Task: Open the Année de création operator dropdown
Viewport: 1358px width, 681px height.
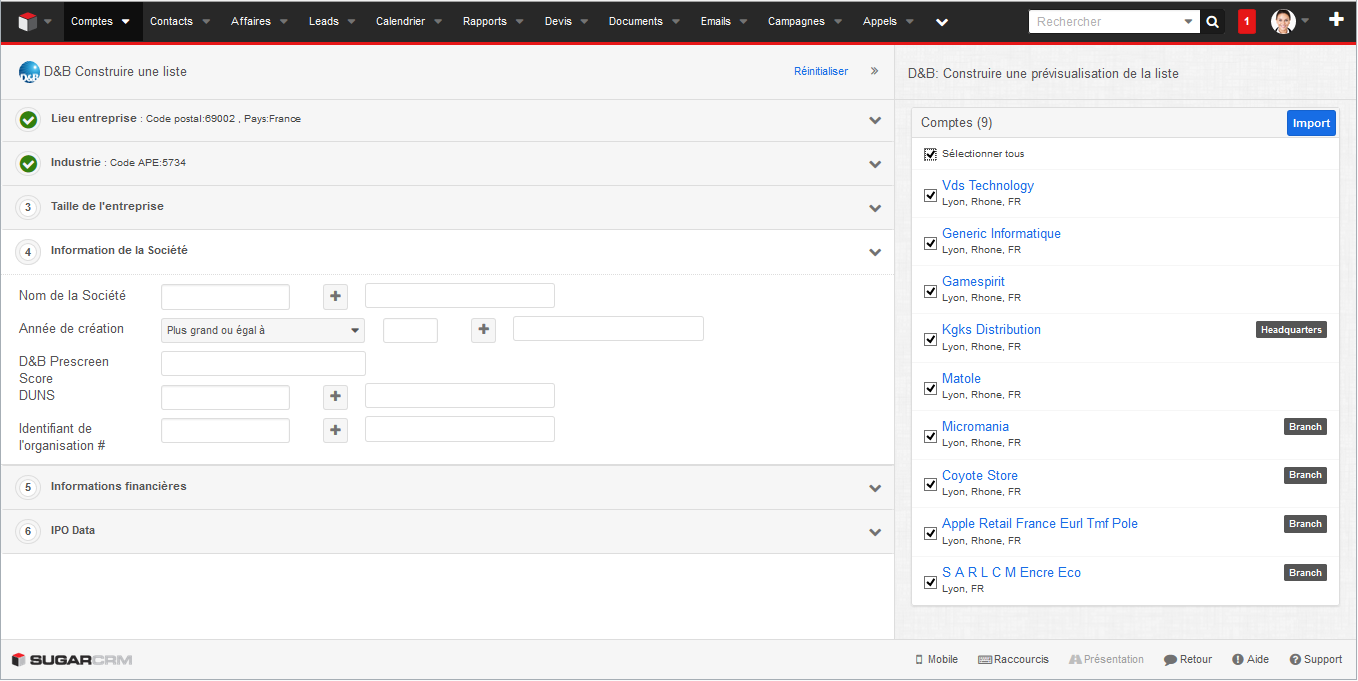Action: [x=262, y=330]
